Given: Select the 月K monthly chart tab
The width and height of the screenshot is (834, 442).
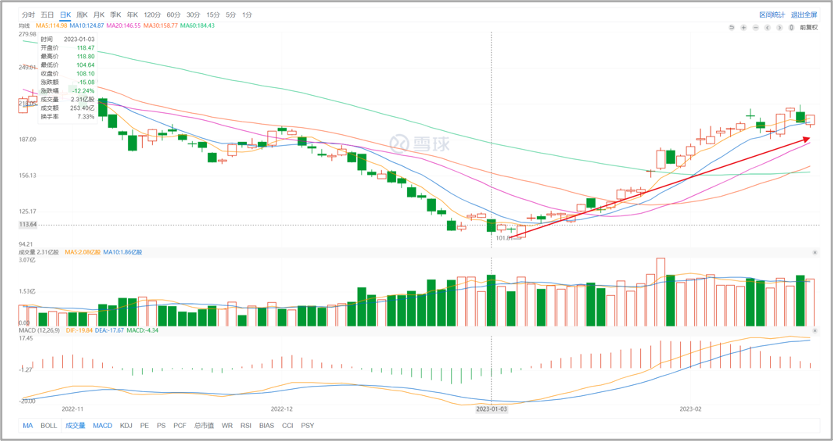Looking at the screenshot, I should (x=98, y=15).
